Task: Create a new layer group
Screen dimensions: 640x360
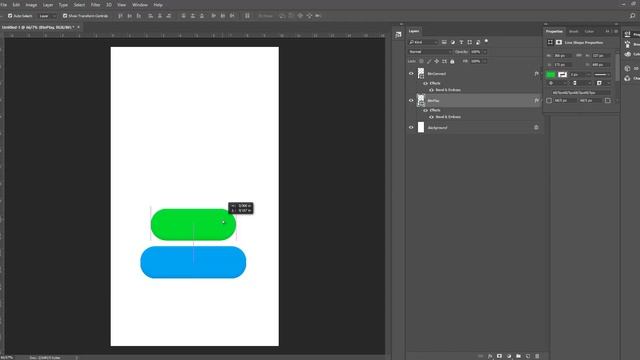Action: coord(518,356)
